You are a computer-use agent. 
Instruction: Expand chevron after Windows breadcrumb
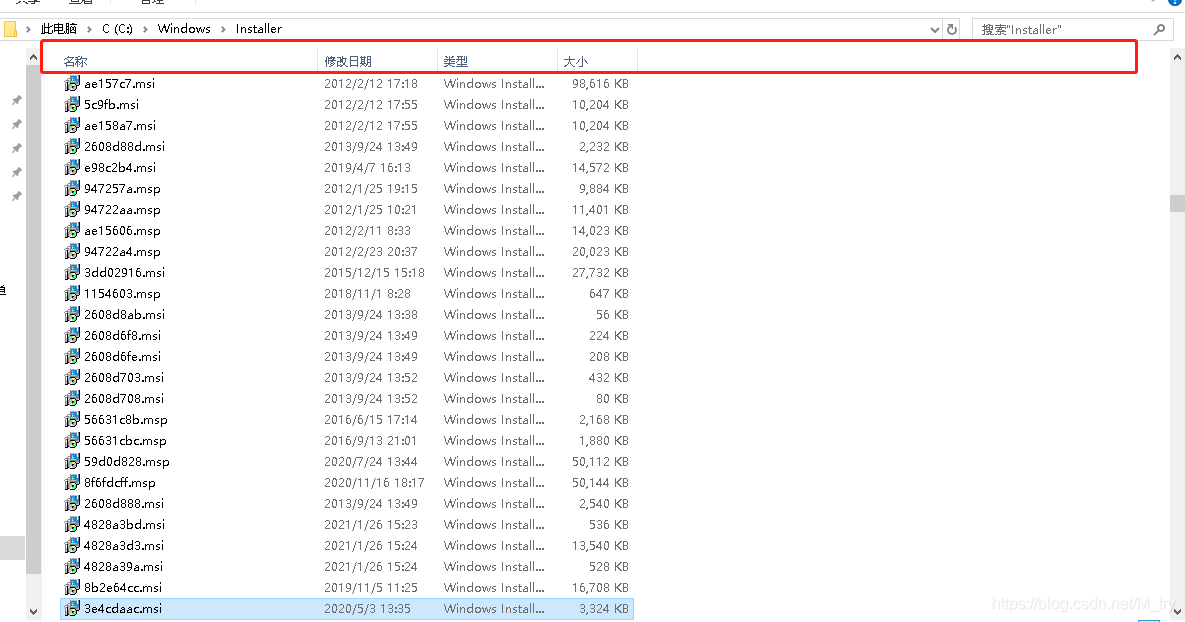[223, 29]
